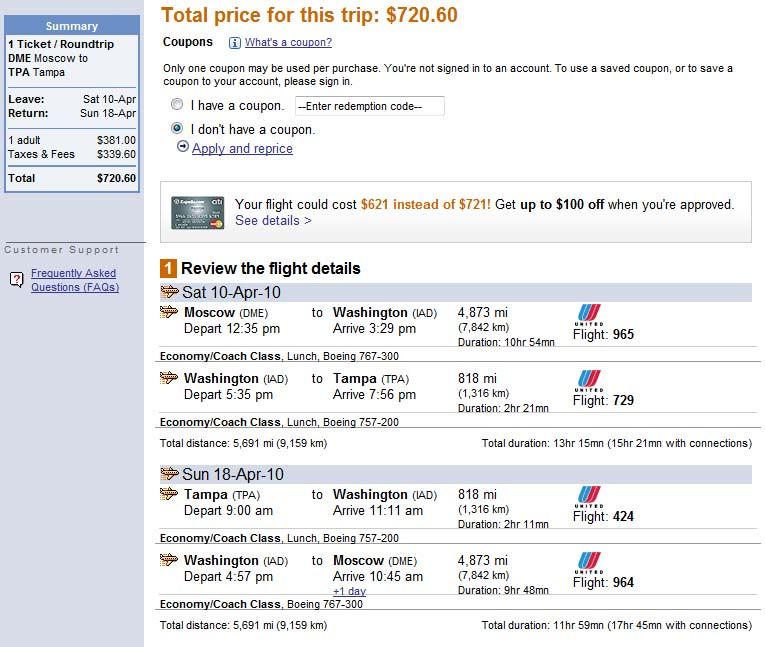
Task: Click the redemption code input field
Action: point(369,106)
